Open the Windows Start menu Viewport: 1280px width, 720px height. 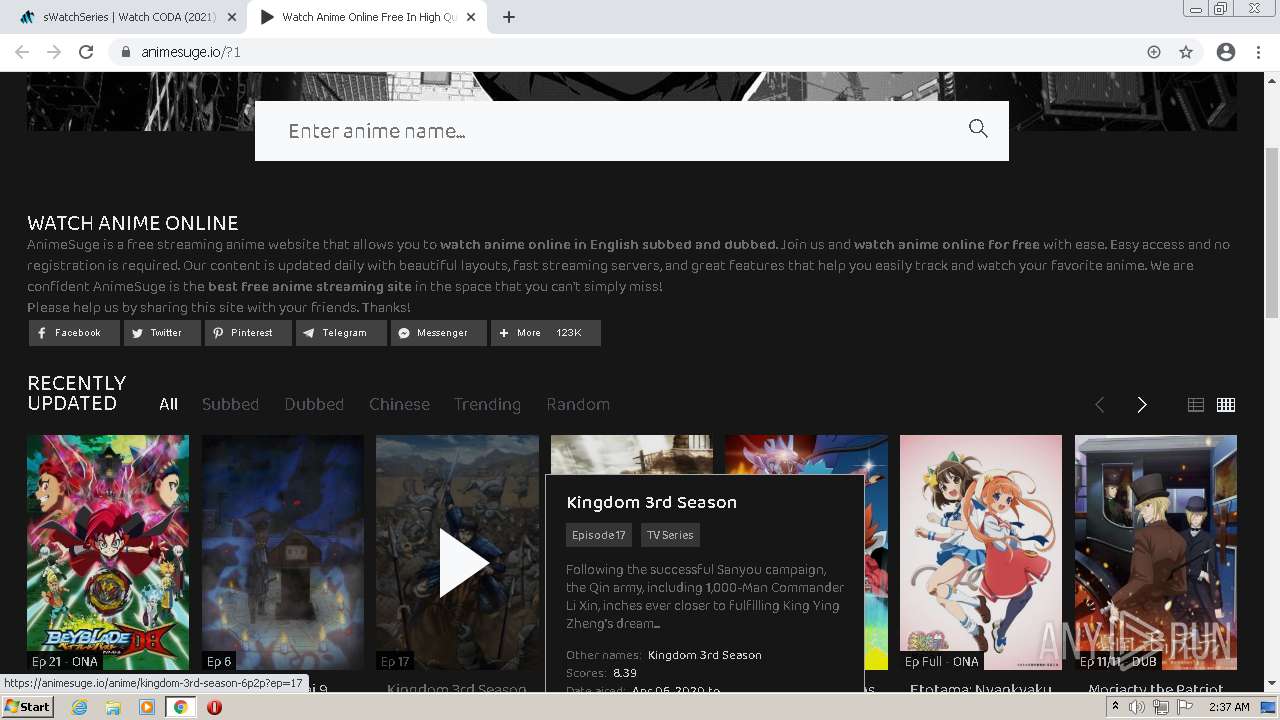pos(27,707)
